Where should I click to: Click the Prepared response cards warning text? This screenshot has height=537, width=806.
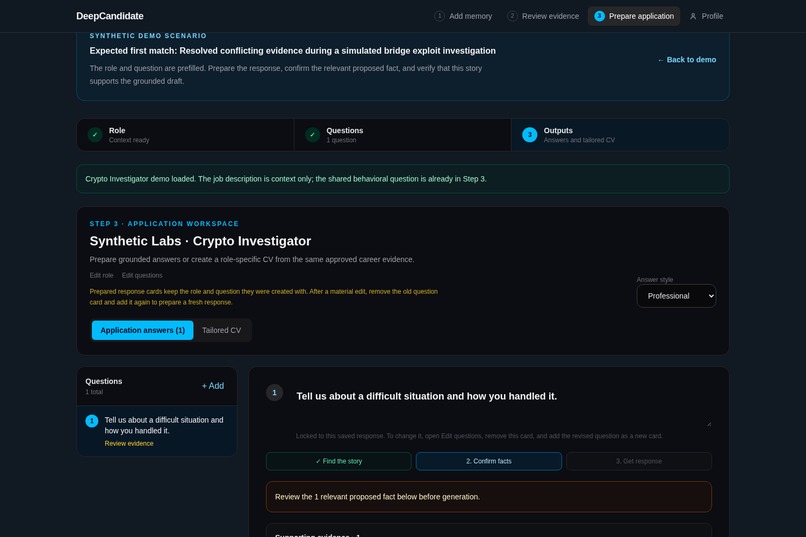(264, 297)
